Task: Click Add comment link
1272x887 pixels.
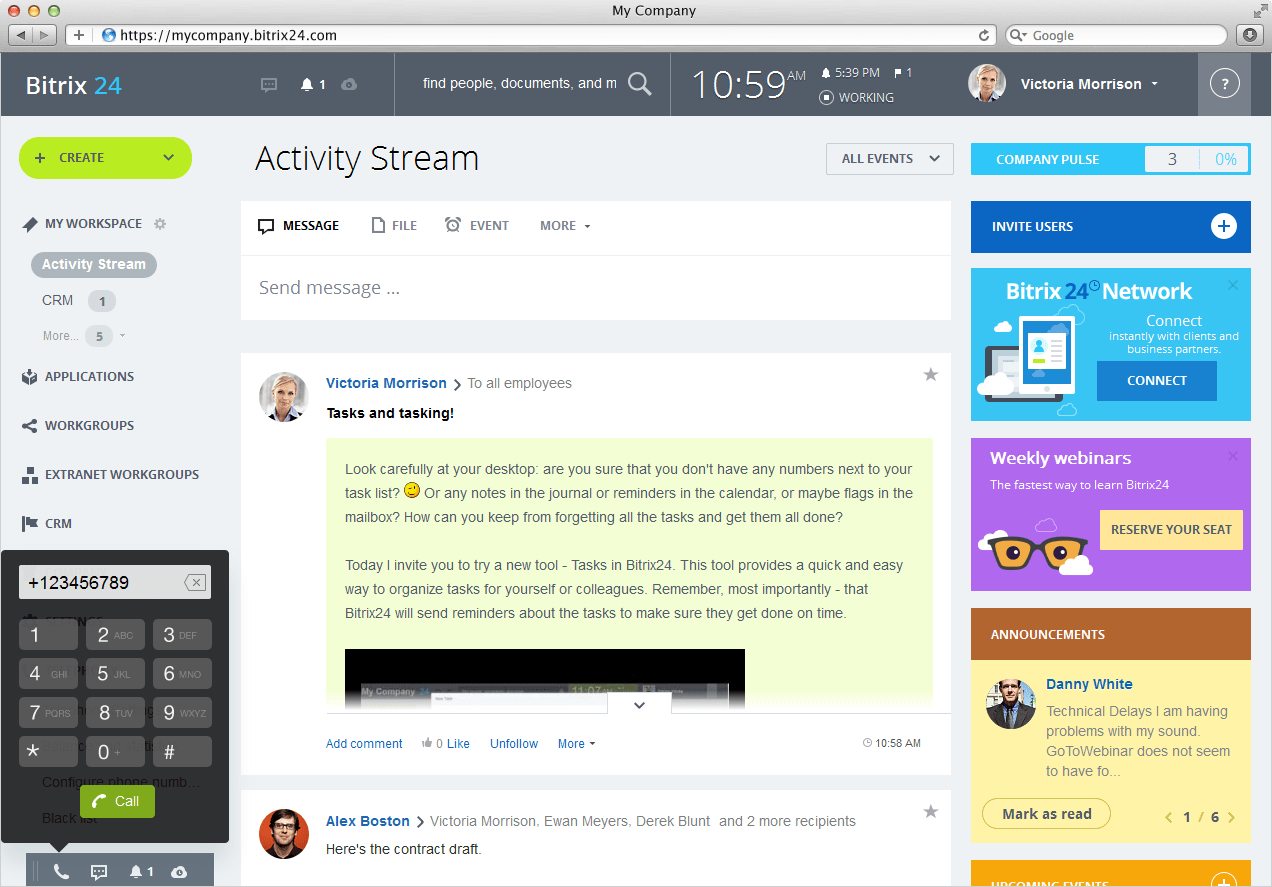Action: pos(364,743)
